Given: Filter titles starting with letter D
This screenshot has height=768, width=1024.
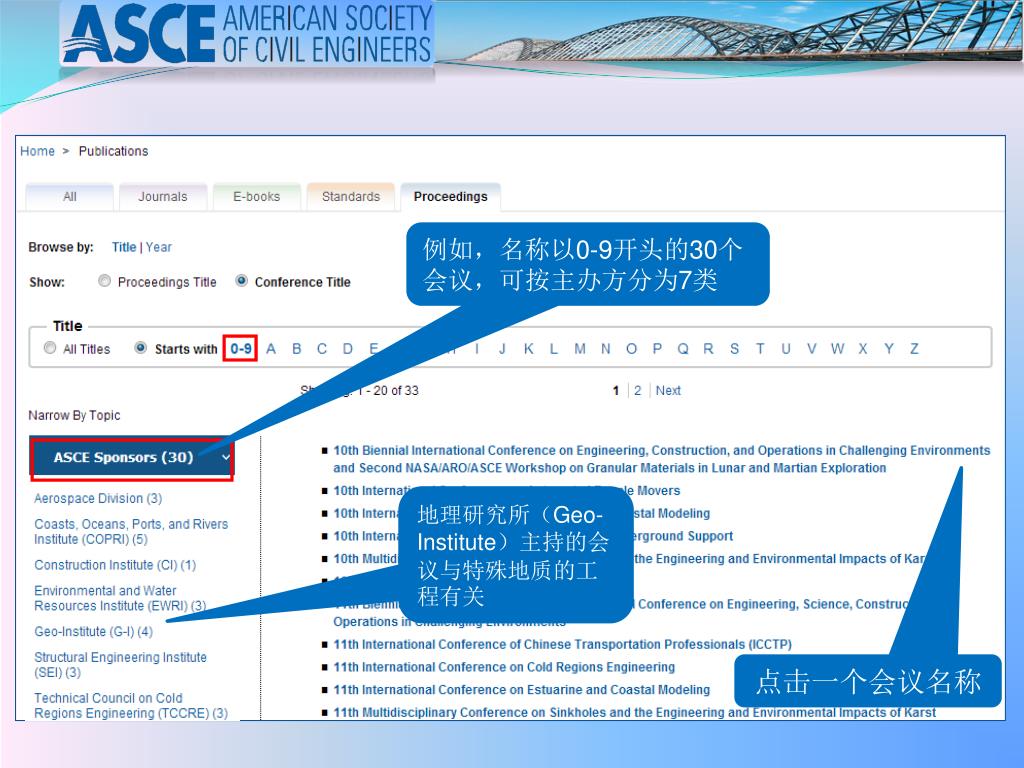Looking at the screenshot, I should [x=347, y=349].
